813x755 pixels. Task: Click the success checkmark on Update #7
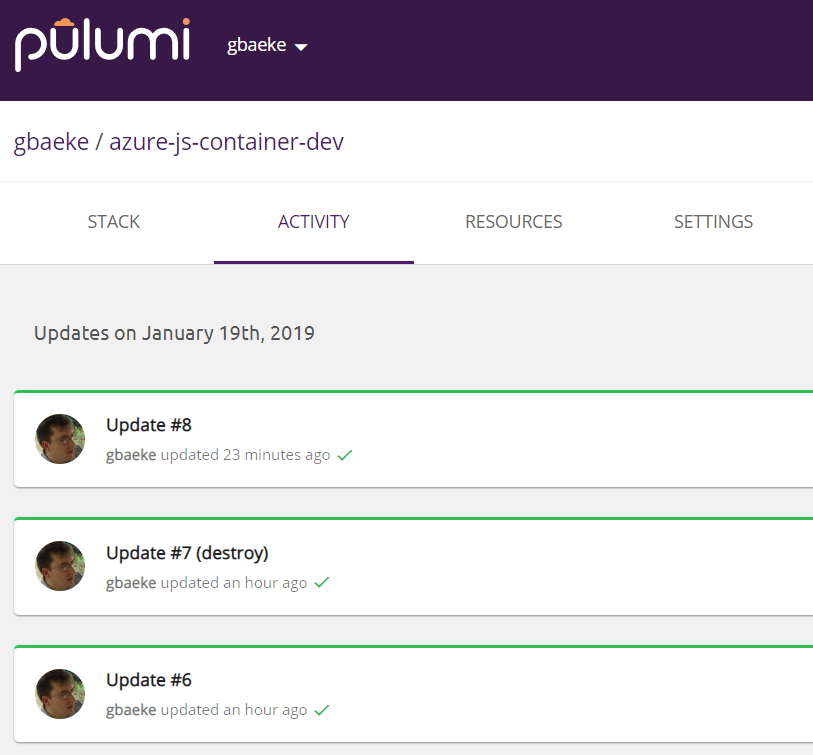point(322,582)
